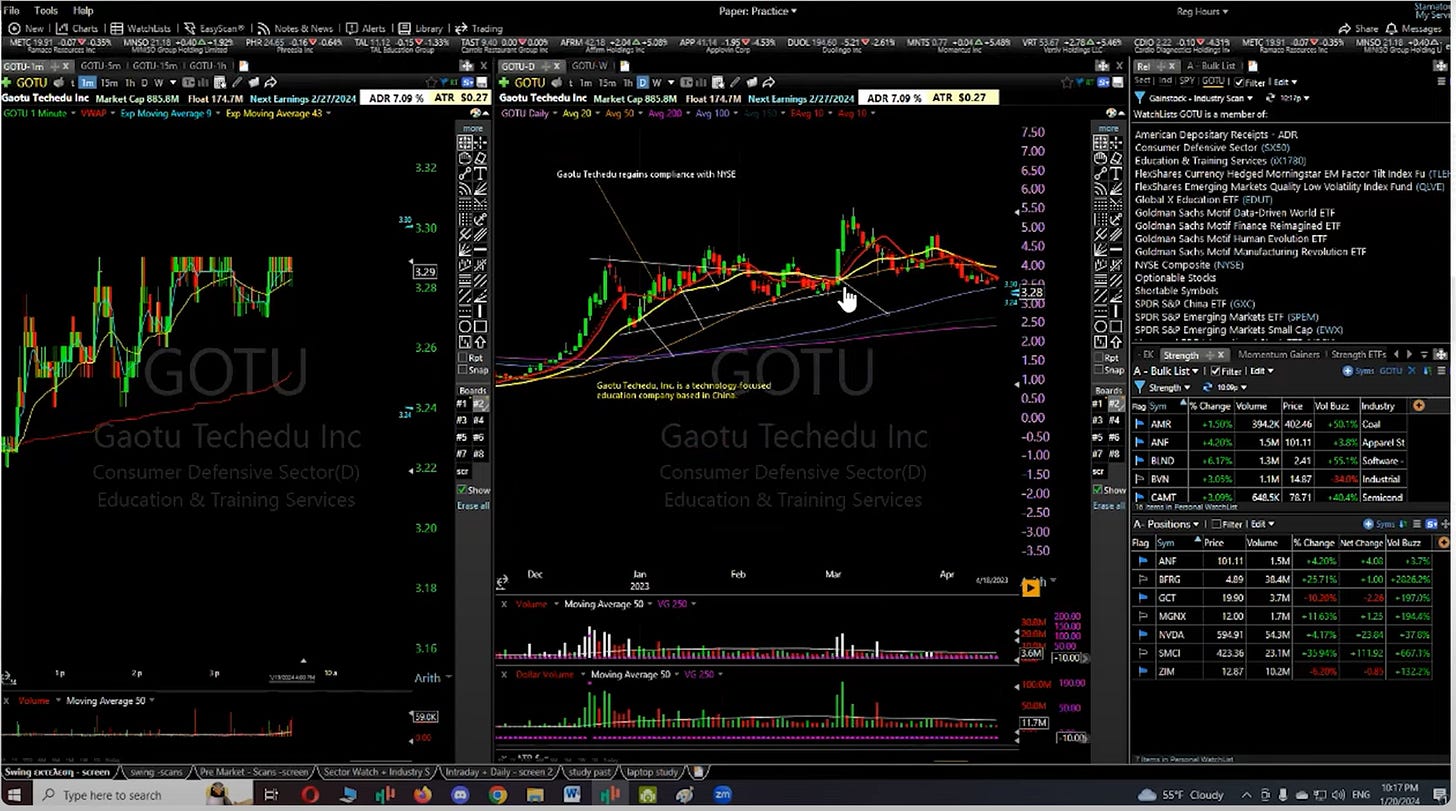
Task: Toggle Rpt checkbox in left chart drawing toolbar
Action: coord(462,357)
